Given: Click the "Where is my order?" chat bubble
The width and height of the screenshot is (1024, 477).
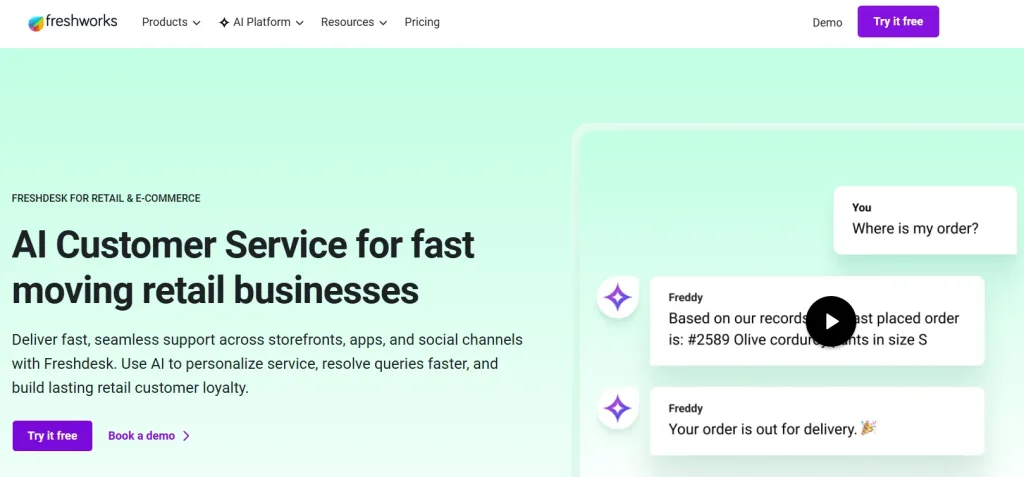Looking at the screenshot, I should tap(925, 220).
